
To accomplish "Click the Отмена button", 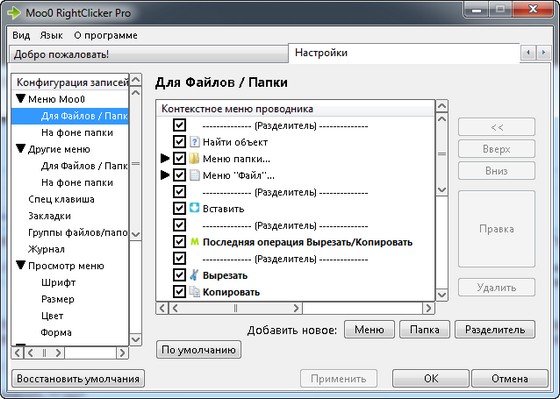I will point(510,379).
